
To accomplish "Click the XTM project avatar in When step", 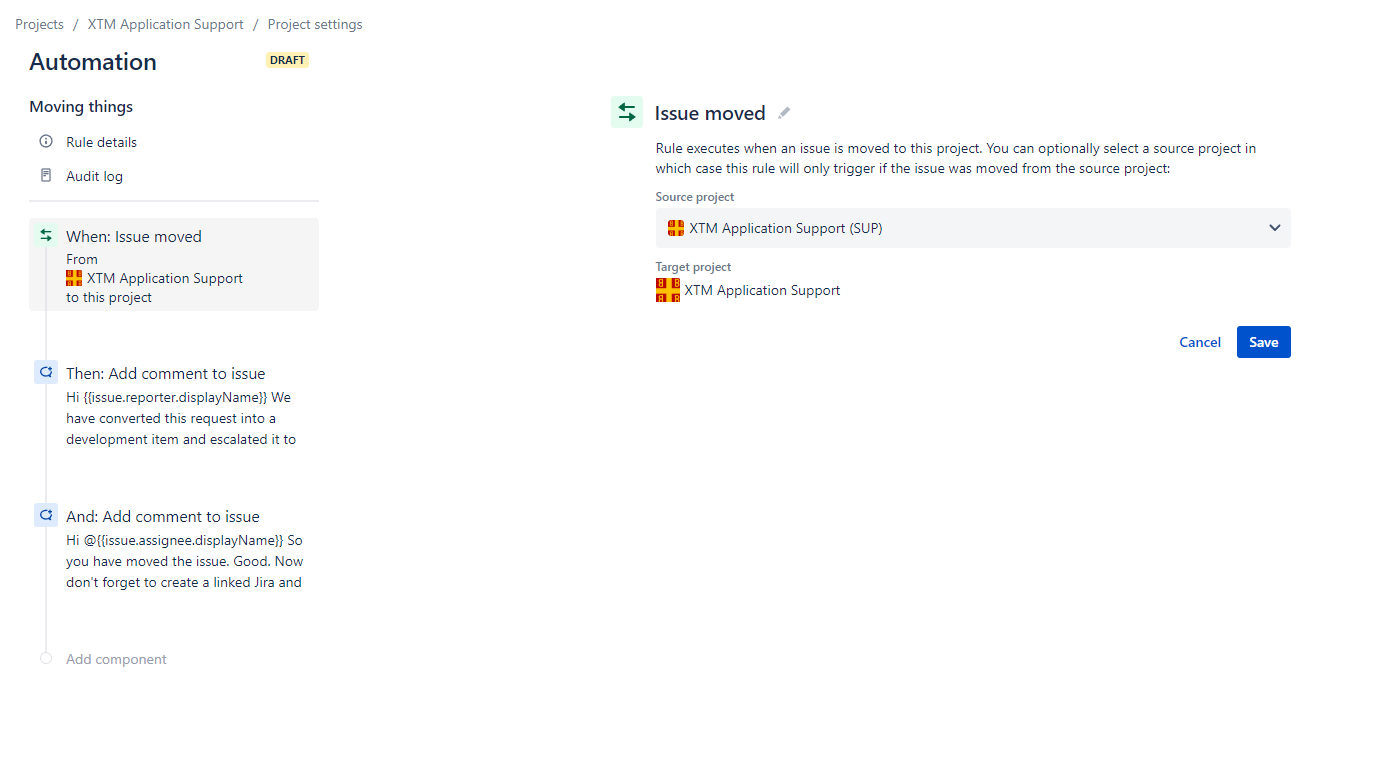I will point(74,278).
